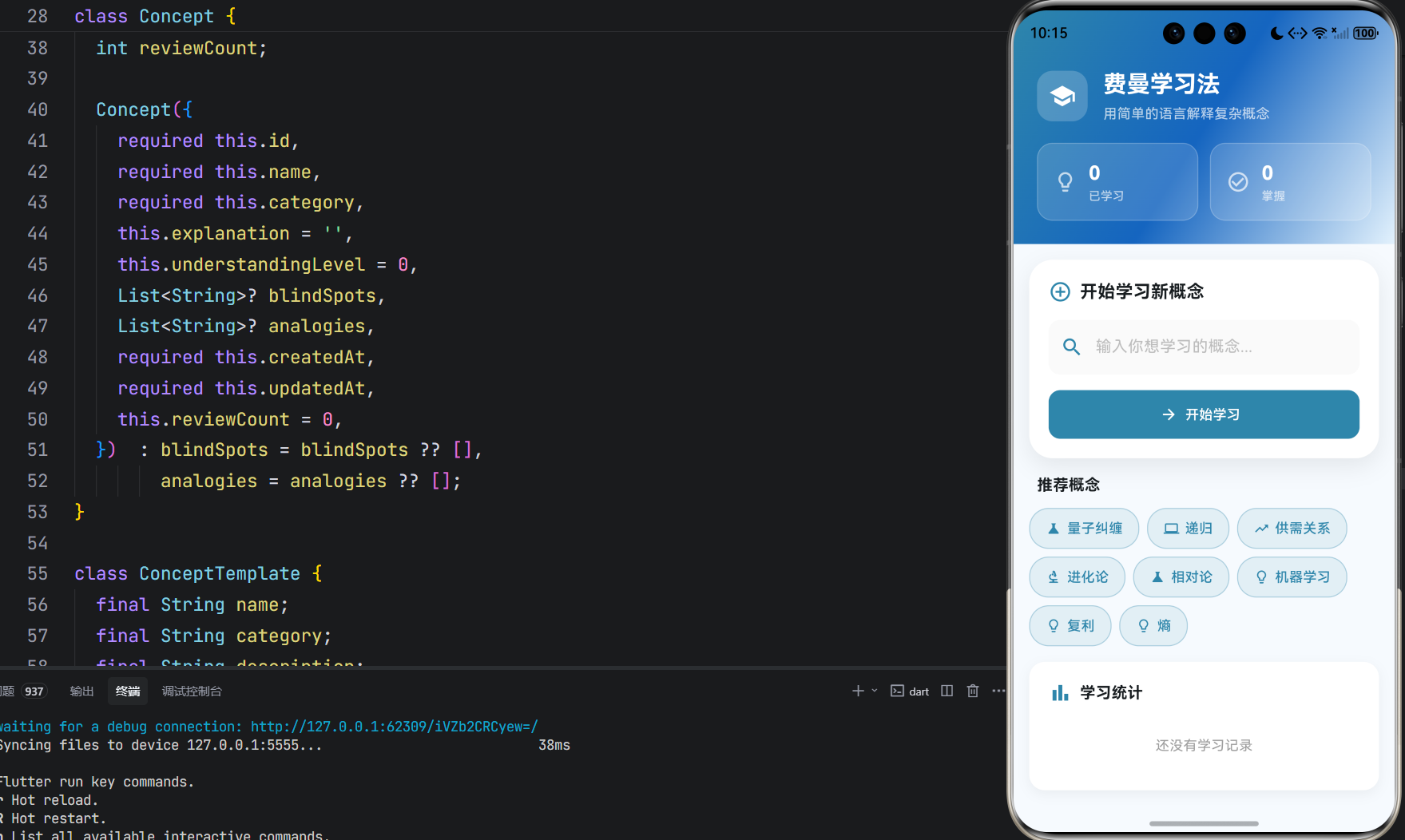Click the checkmark icon in 掌握 card
The width and height of the screenshot is (1405, 840).
1237,182
